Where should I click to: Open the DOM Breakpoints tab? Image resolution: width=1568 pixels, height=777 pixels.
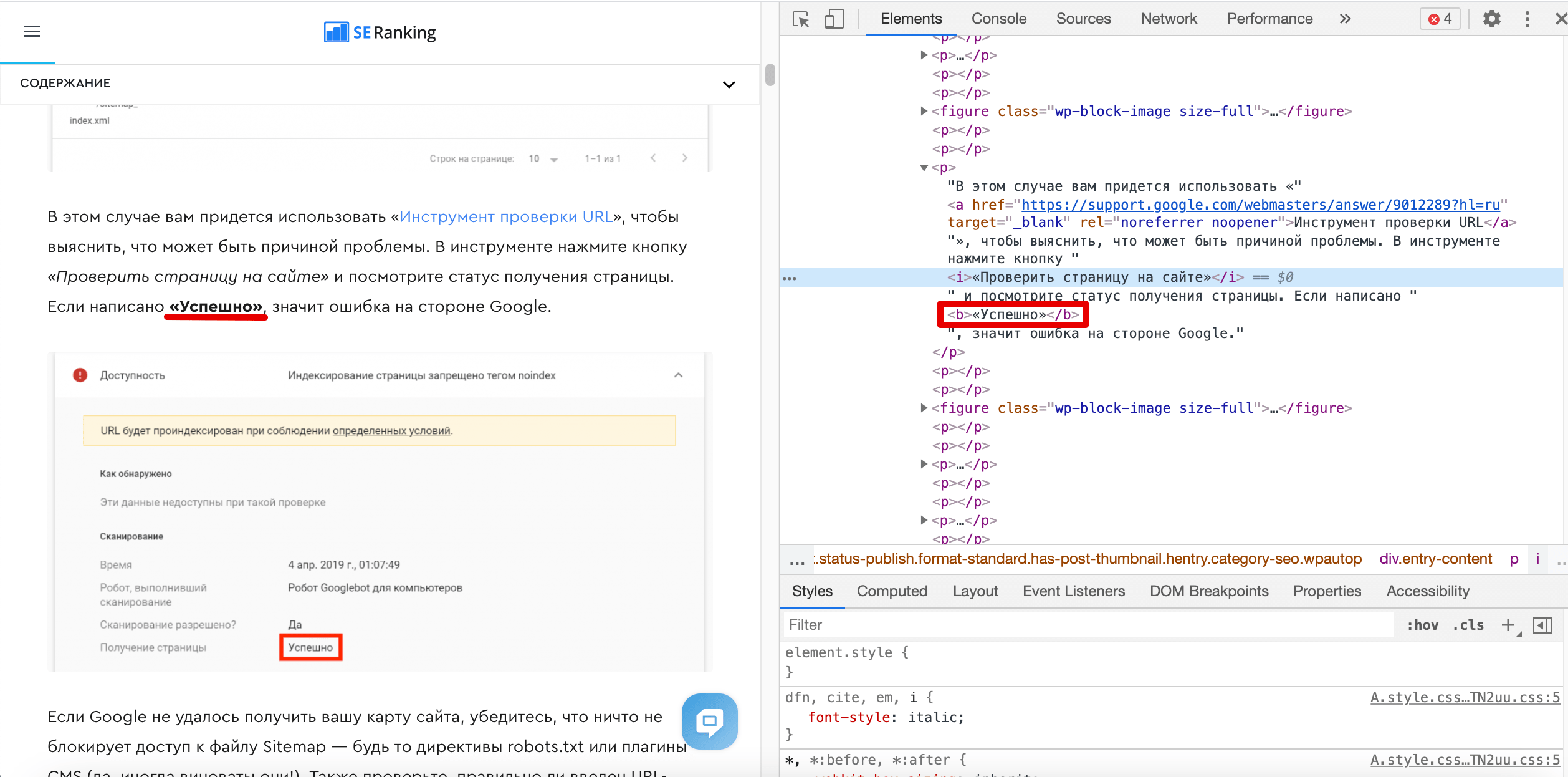pyautogui.click(x=1208, y=591)
